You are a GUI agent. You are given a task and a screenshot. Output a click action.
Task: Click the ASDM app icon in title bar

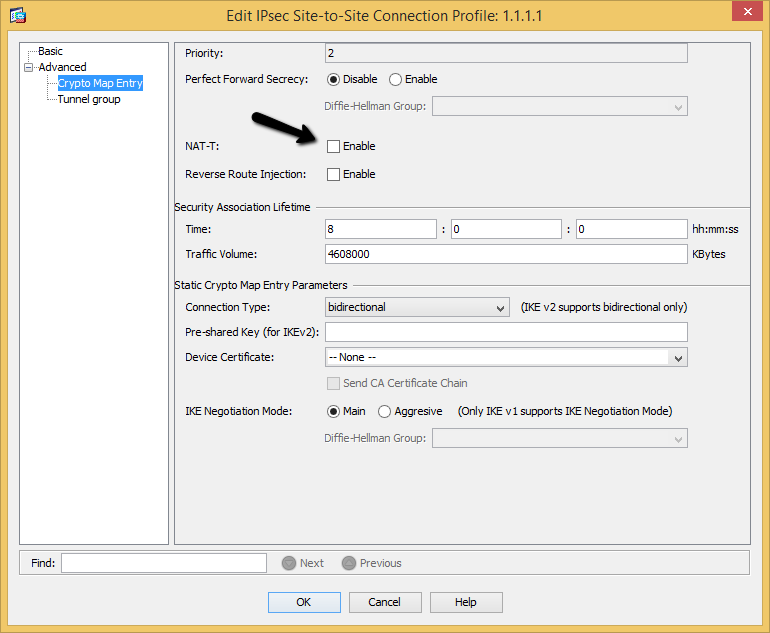tap(18, 15)
